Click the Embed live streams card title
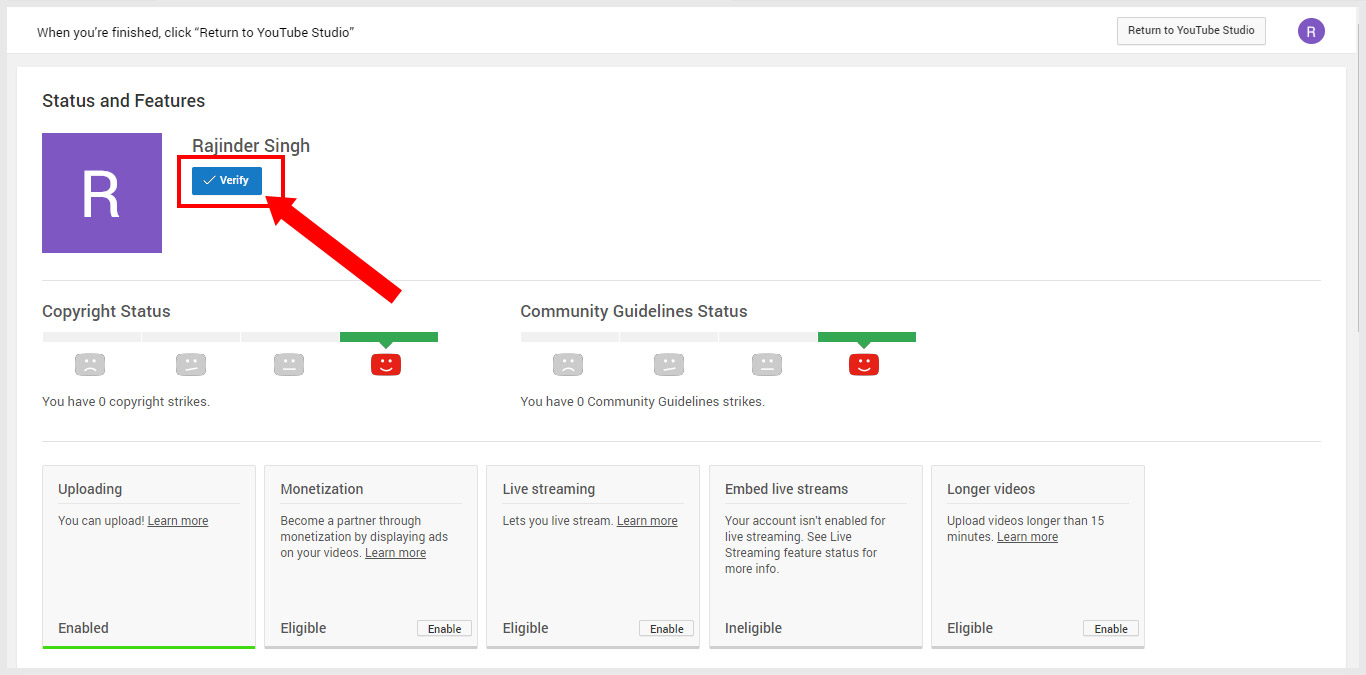 click(x=786, y=489)
